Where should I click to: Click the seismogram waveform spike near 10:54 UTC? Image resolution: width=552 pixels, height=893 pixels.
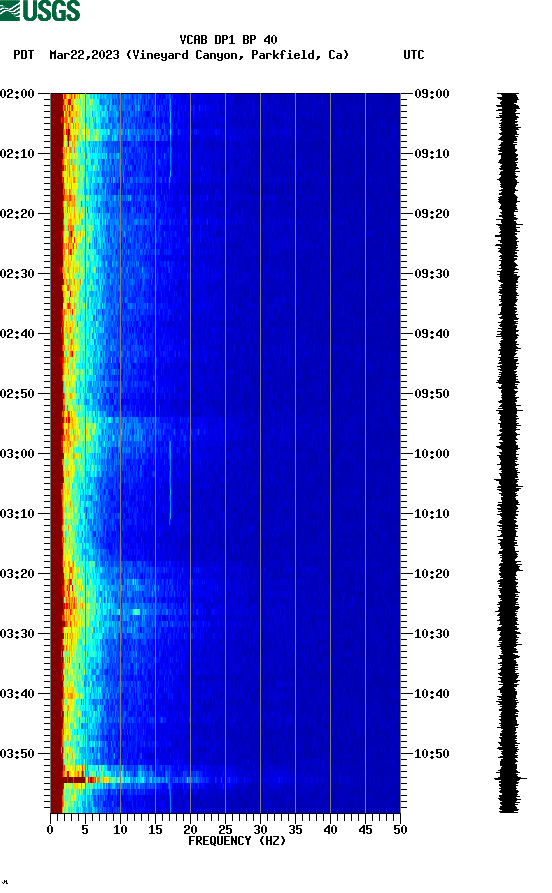point(510,778)
